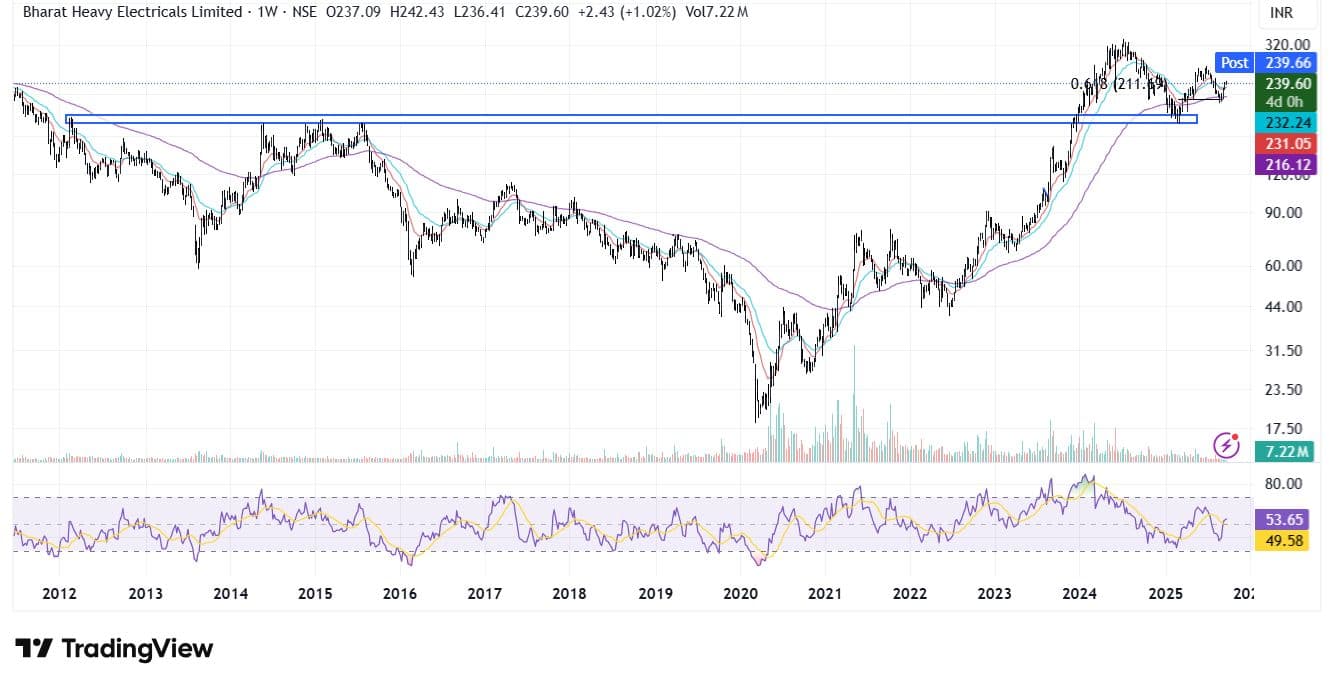
Task: Click the 0.618 (211.69) Fibonacci level label
Action: [1110, 84]
